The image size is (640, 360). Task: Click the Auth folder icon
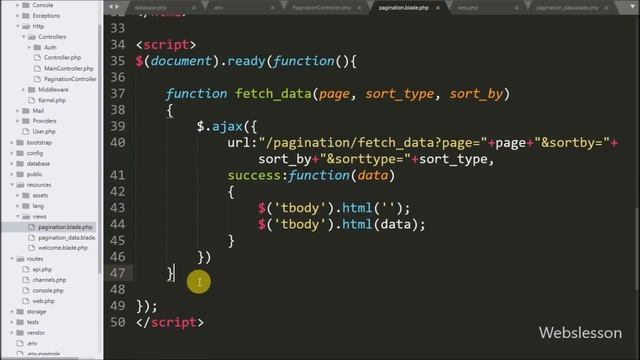37,47
